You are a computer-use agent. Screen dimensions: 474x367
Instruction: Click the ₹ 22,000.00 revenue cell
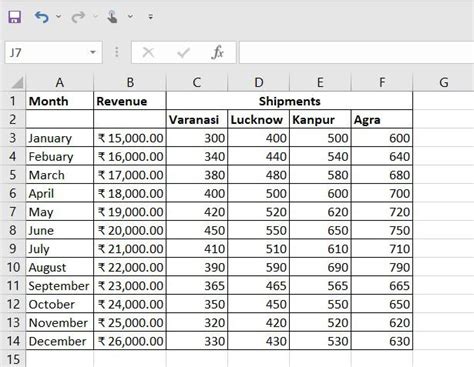tap(130, 267)
